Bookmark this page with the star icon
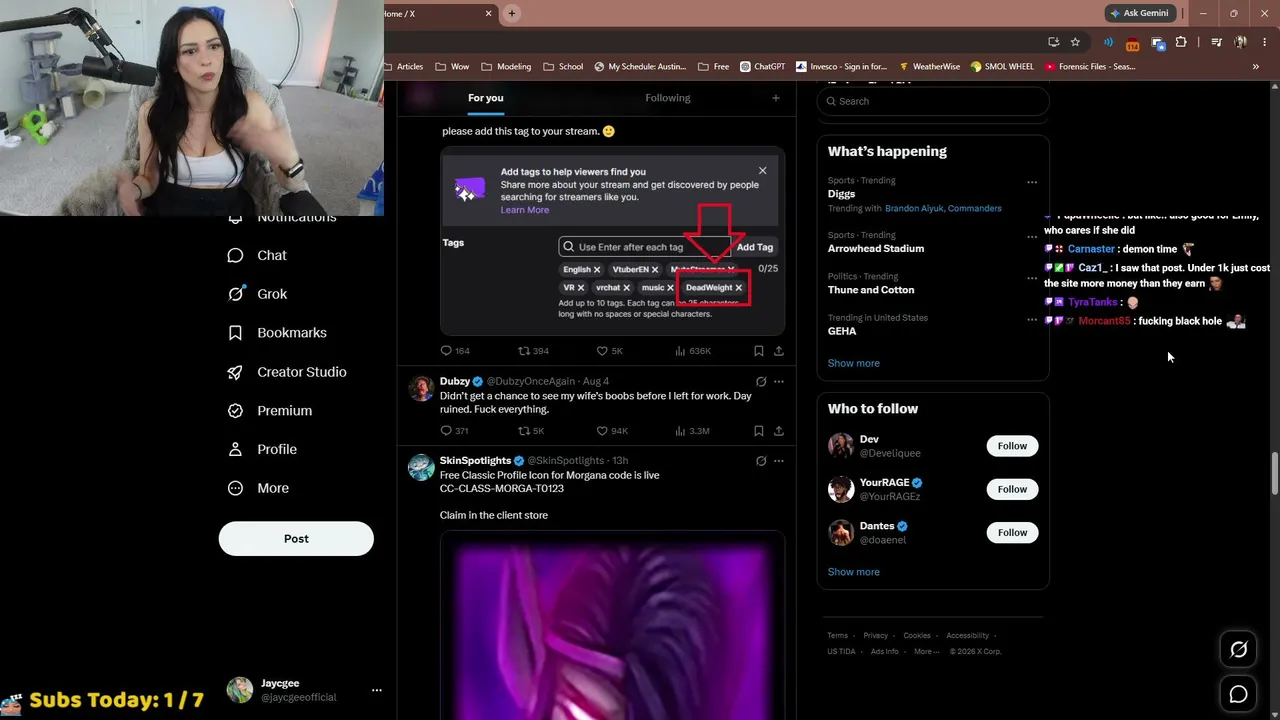Screen dimensions: 1280x720 tap(1075, 42)
